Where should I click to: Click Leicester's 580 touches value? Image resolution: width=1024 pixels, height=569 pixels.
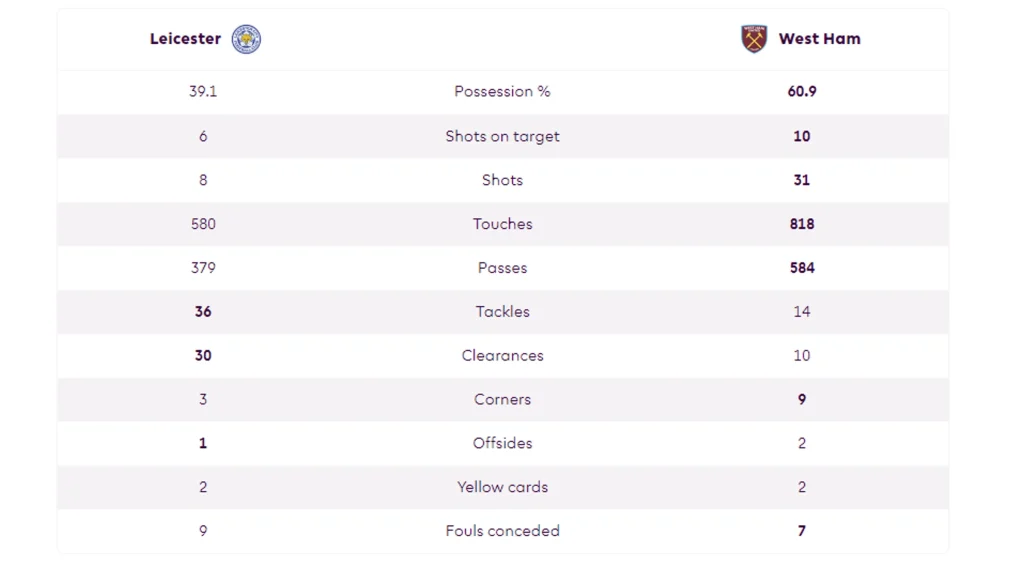pyautogui.click(x=203, y=224)
